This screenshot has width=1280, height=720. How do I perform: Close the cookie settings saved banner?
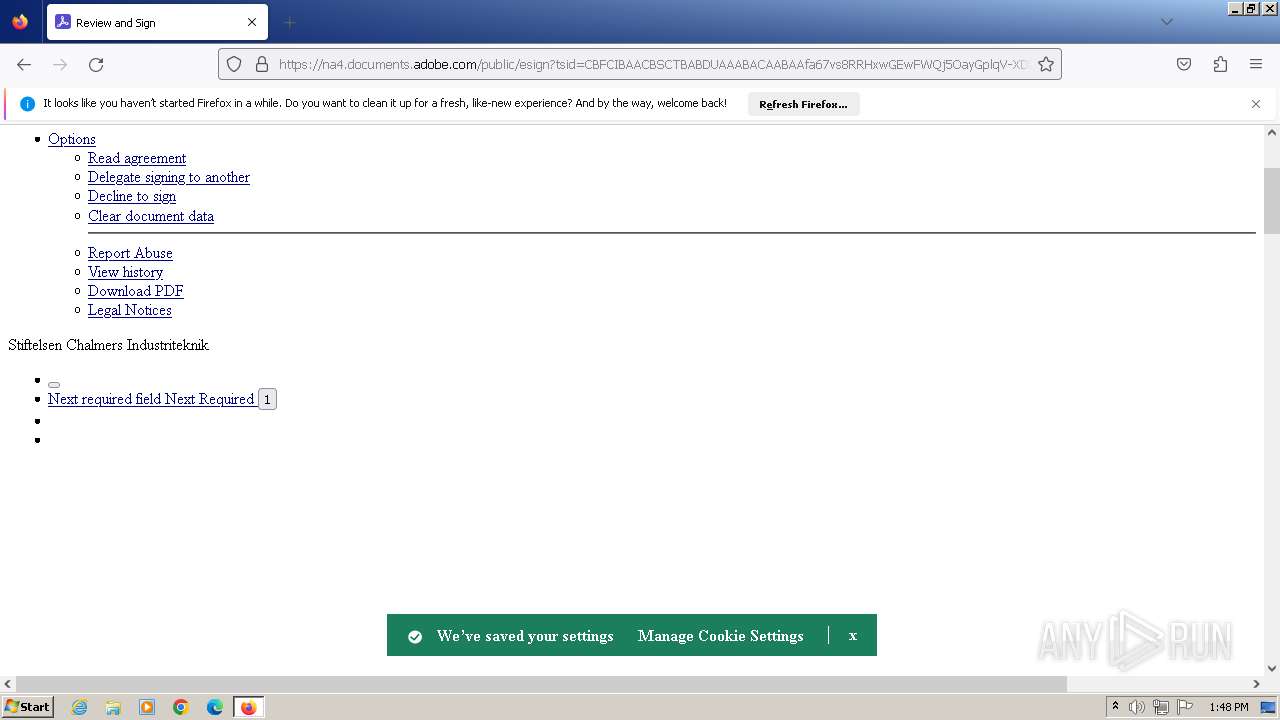click(853, 635)
